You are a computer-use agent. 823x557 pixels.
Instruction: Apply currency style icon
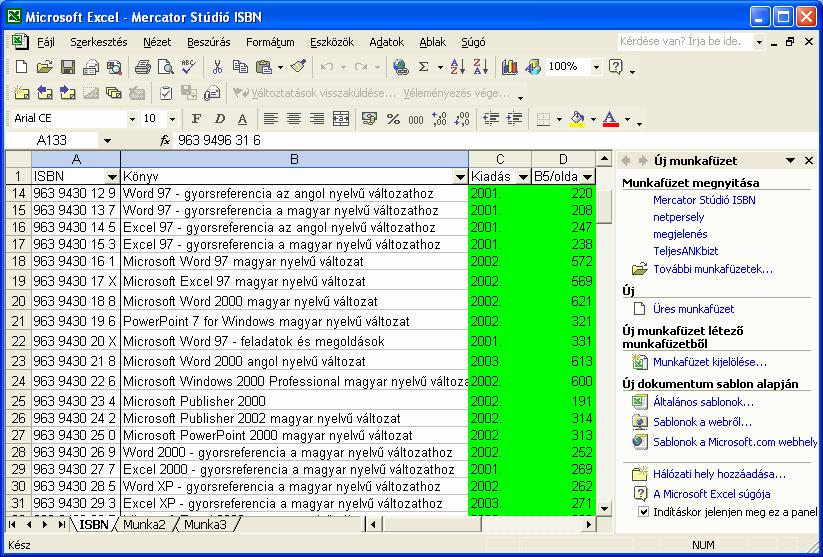tap(370, 119)
